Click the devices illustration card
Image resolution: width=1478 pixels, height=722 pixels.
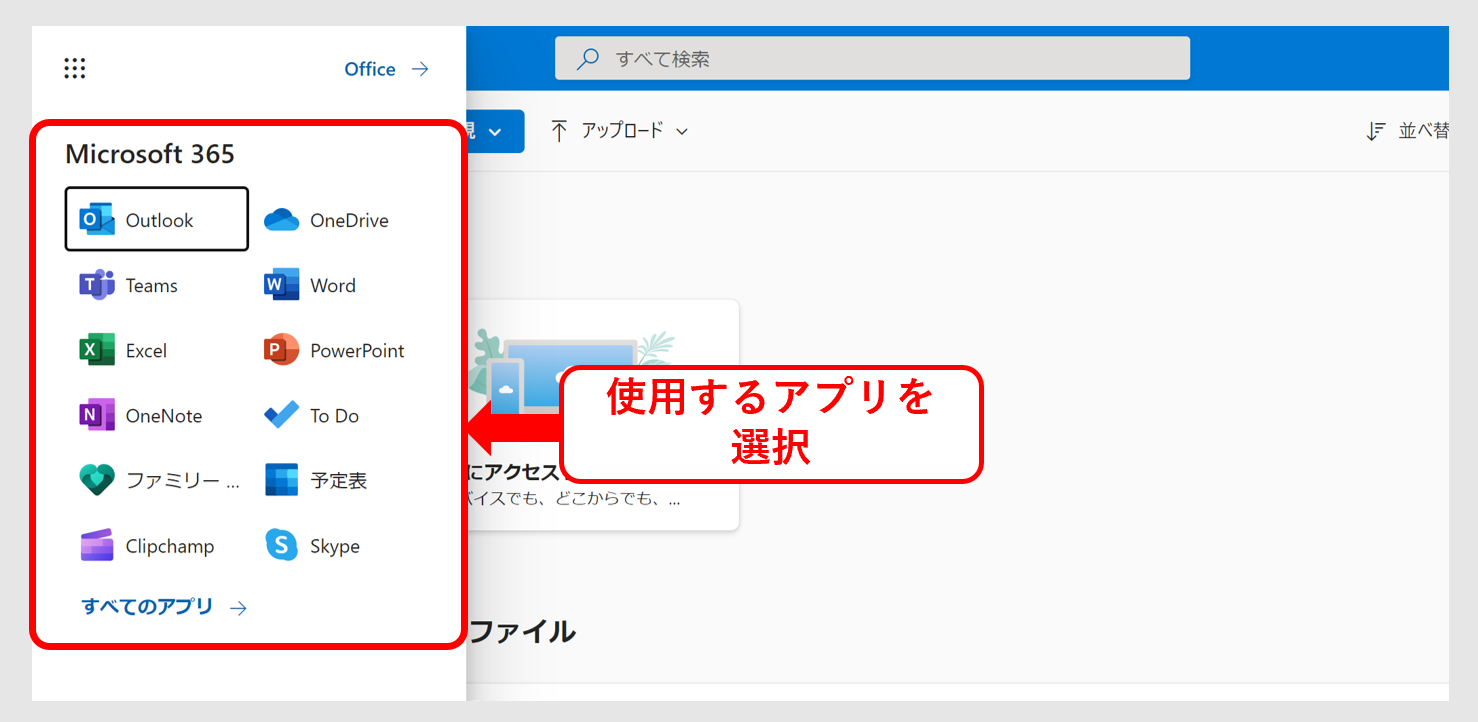pyautogui.click(x=602, y=414)
